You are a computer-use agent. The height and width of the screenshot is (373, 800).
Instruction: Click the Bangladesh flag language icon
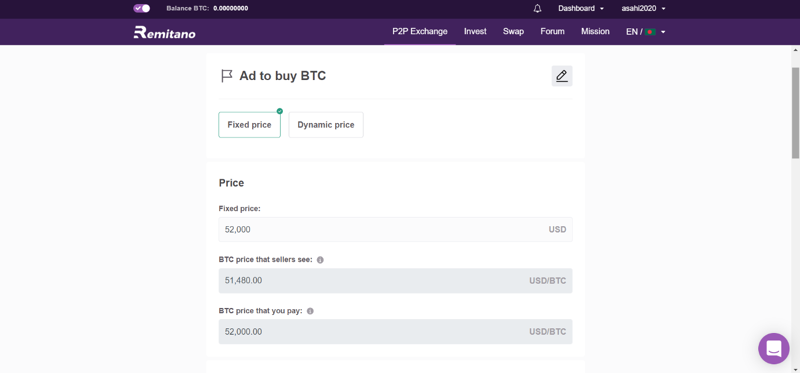click(649, 32)
